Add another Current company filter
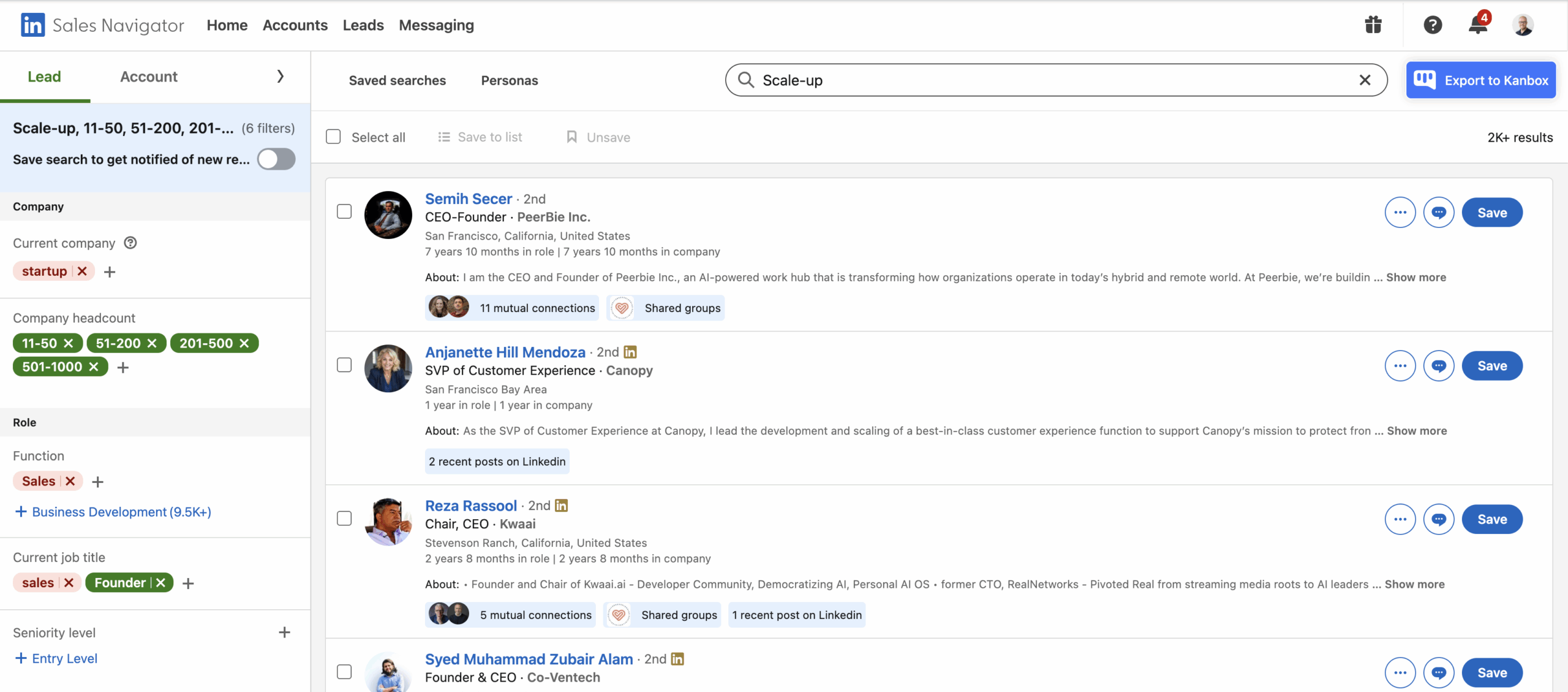1568x692 pixels. point(110,272)
